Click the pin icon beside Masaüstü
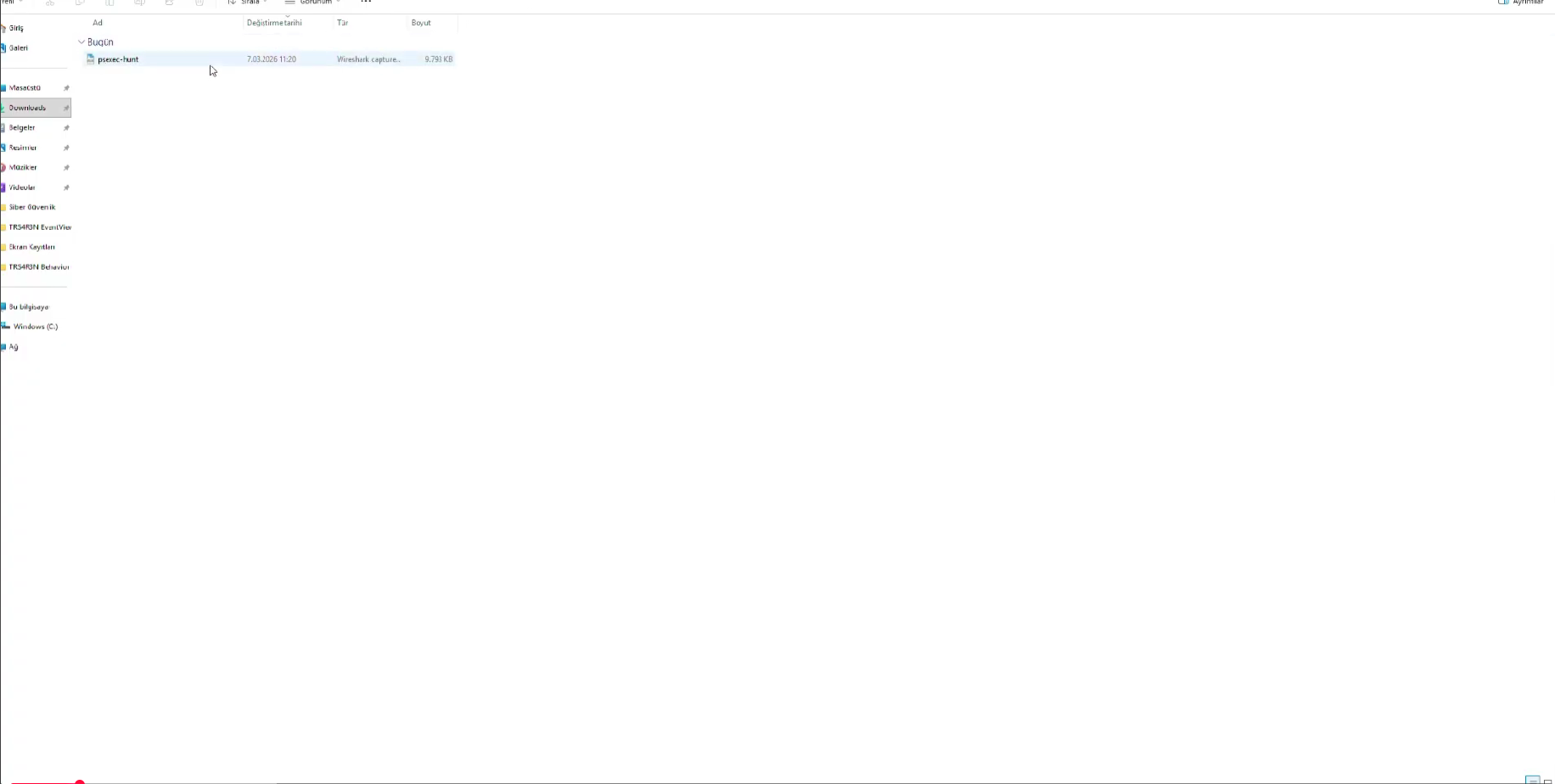The height and width of the screenshot is (784, 1555). (x=66, y=88)
